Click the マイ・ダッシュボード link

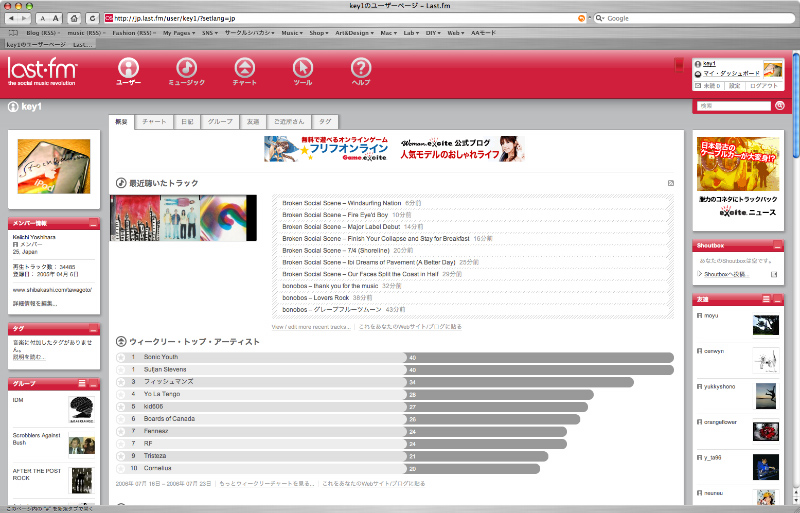click(x=731, y=74)
